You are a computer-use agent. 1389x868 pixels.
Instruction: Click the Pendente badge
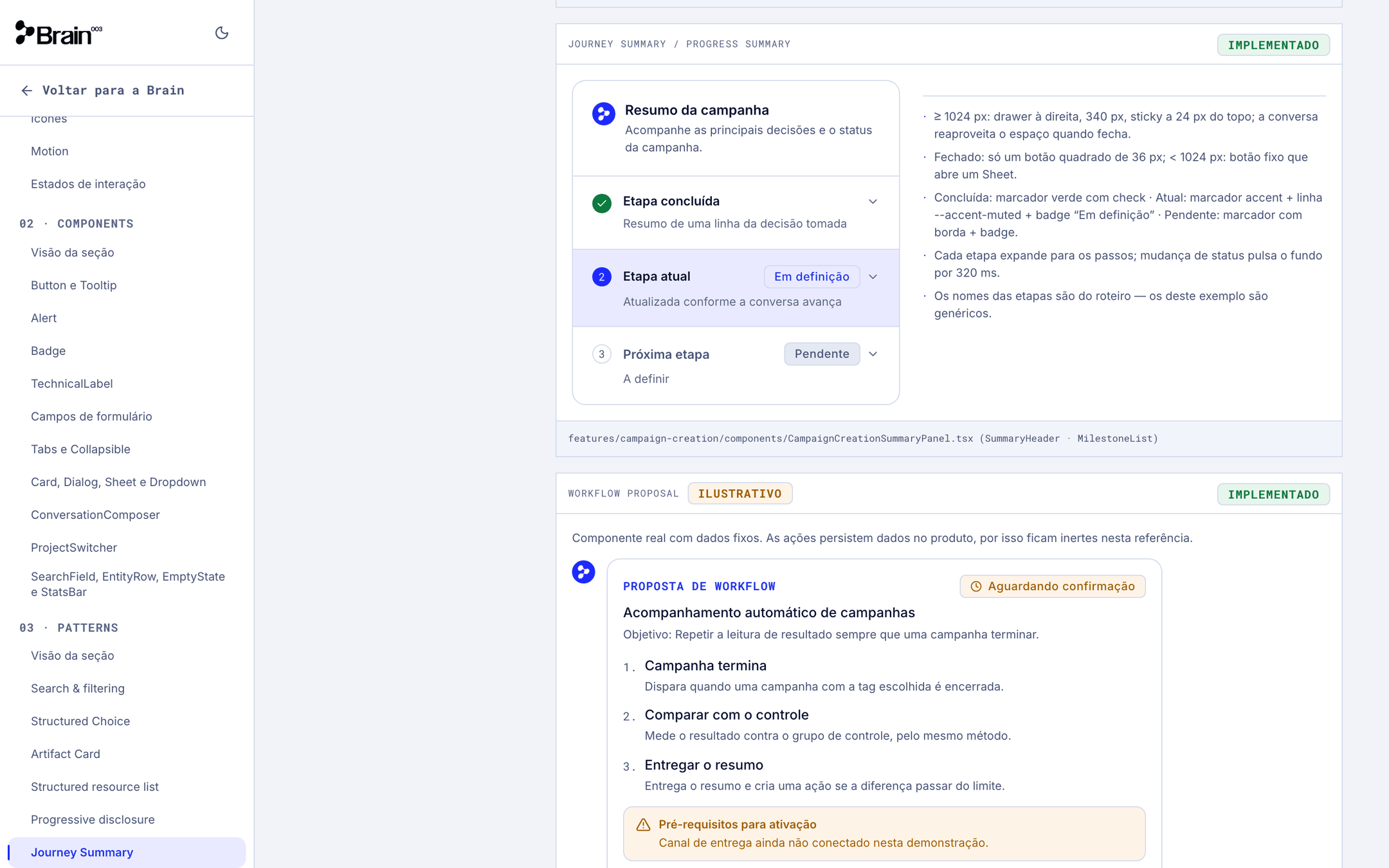(822, 354)
